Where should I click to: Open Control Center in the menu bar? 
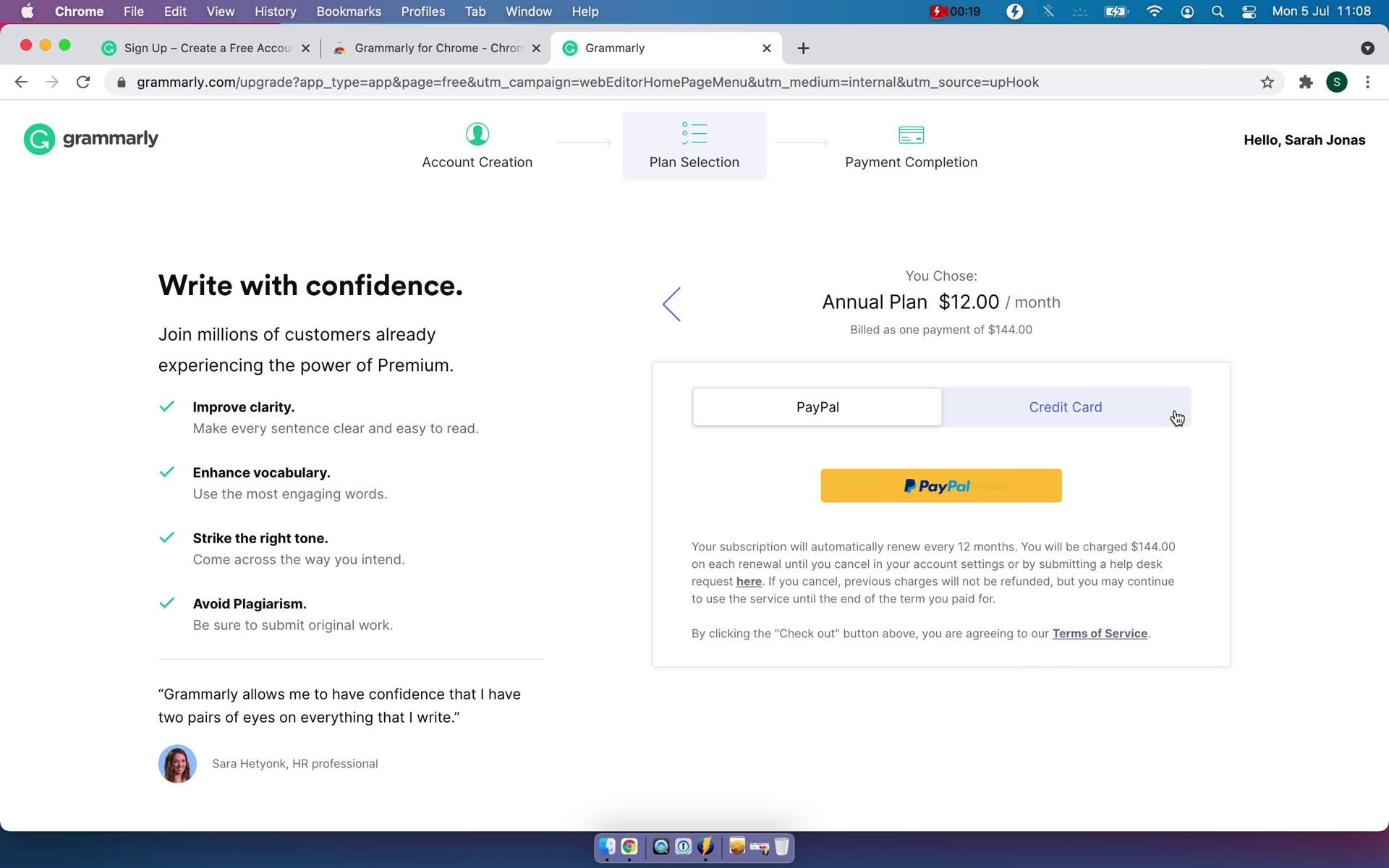1249,12
